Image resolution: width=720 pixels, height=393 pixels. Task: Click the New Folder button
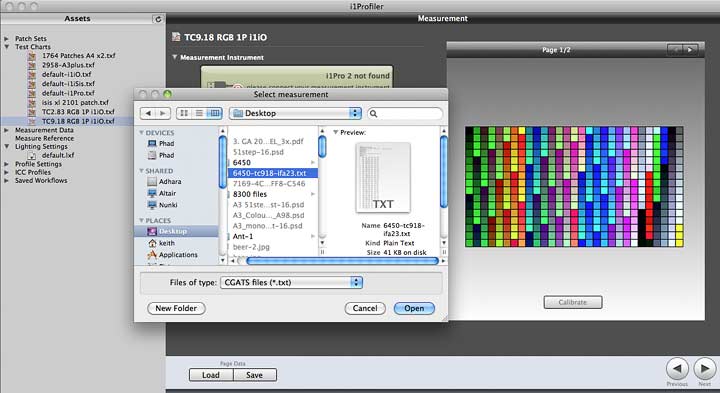pos(176,309)
